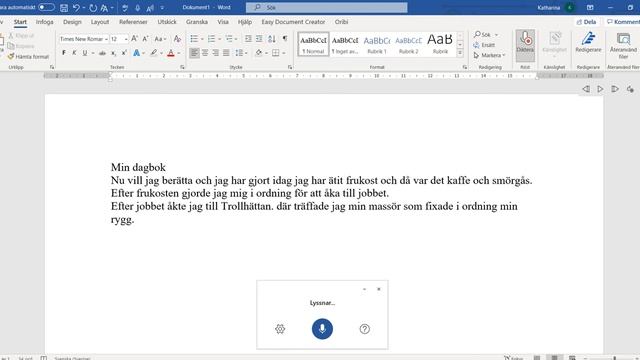Click Ersätt to replace text

pos(484,45)
